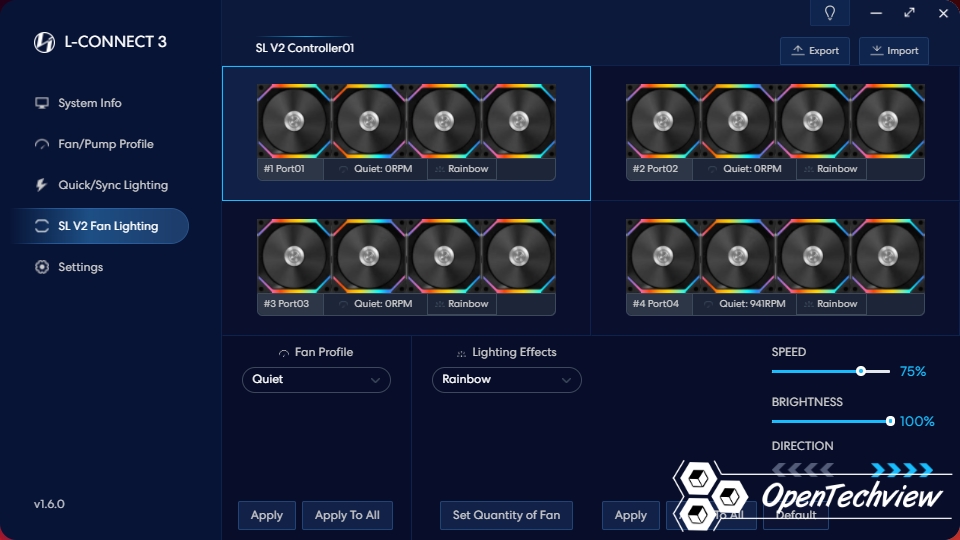The height and width of the screenshot is (540, 960).
Task: Select the #3 Port03 fan group
Action: coord(407,267)
